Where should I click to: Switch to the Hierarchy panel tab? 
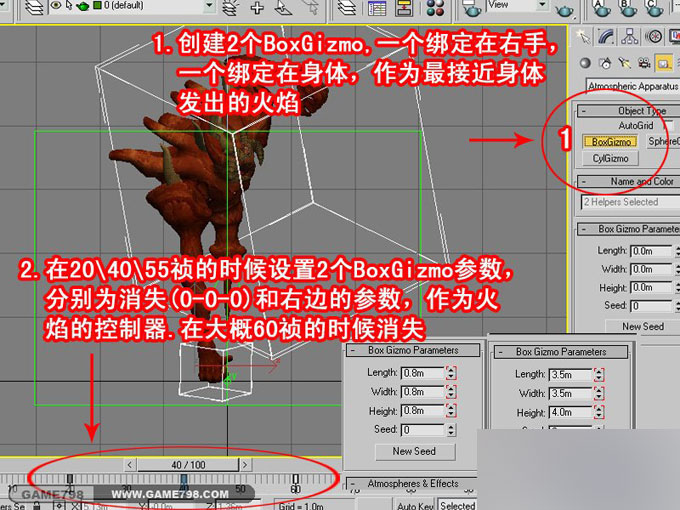click(x=630, y=37)
